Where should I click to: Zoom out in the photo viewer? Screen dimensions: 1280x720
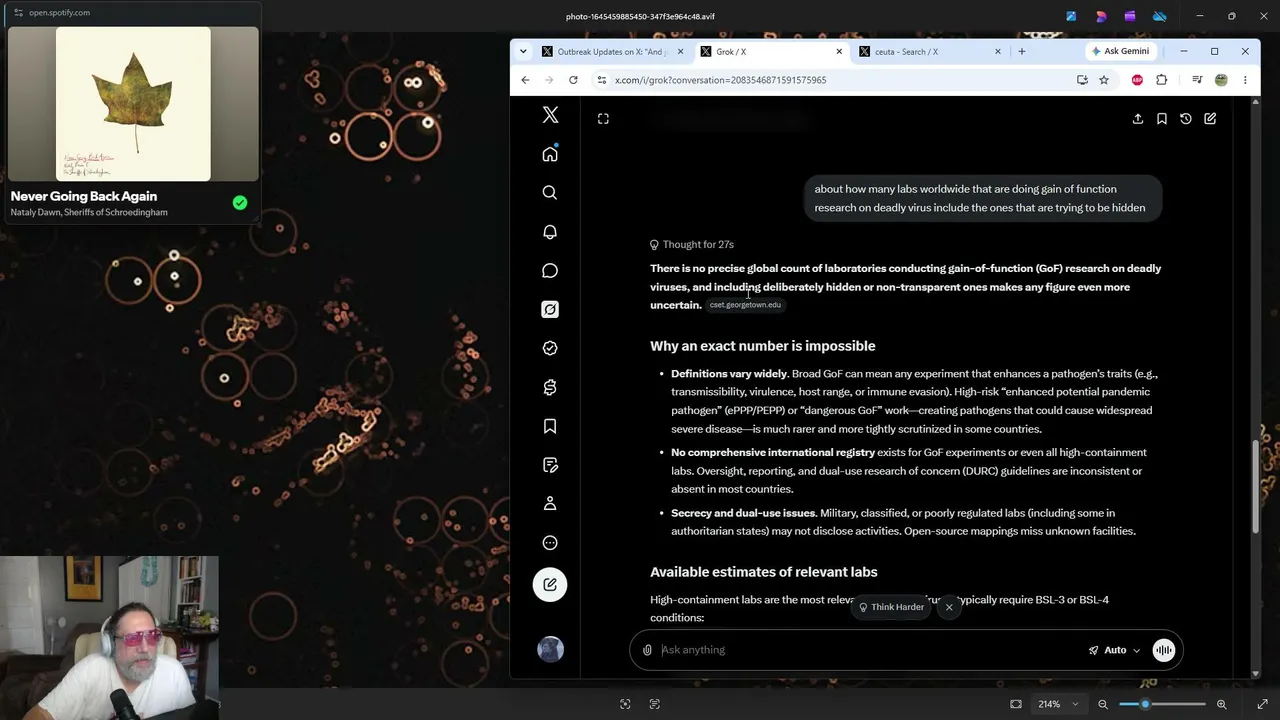tap(1103, 704)
